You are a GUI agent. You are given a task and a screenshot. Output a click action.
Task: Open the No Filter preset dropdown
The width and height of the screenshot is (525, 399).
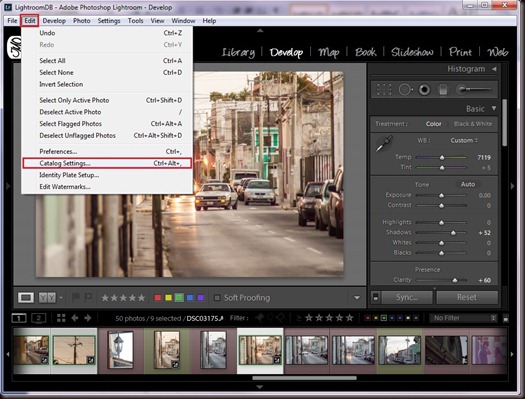464,318
